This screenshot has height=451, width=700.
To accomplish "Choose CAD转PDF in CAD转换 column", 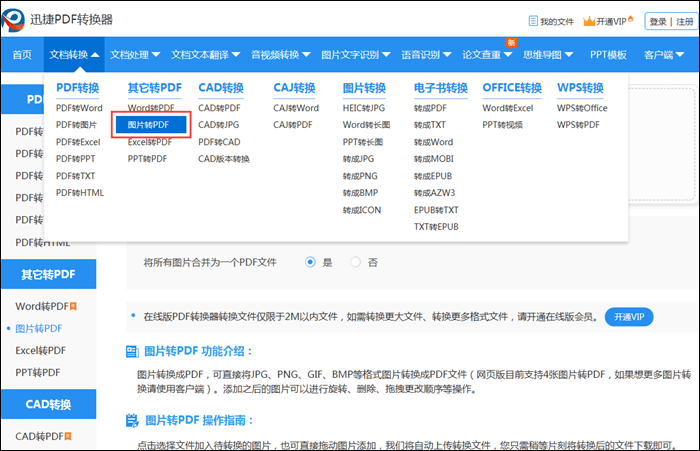I will tap(219, 108).
